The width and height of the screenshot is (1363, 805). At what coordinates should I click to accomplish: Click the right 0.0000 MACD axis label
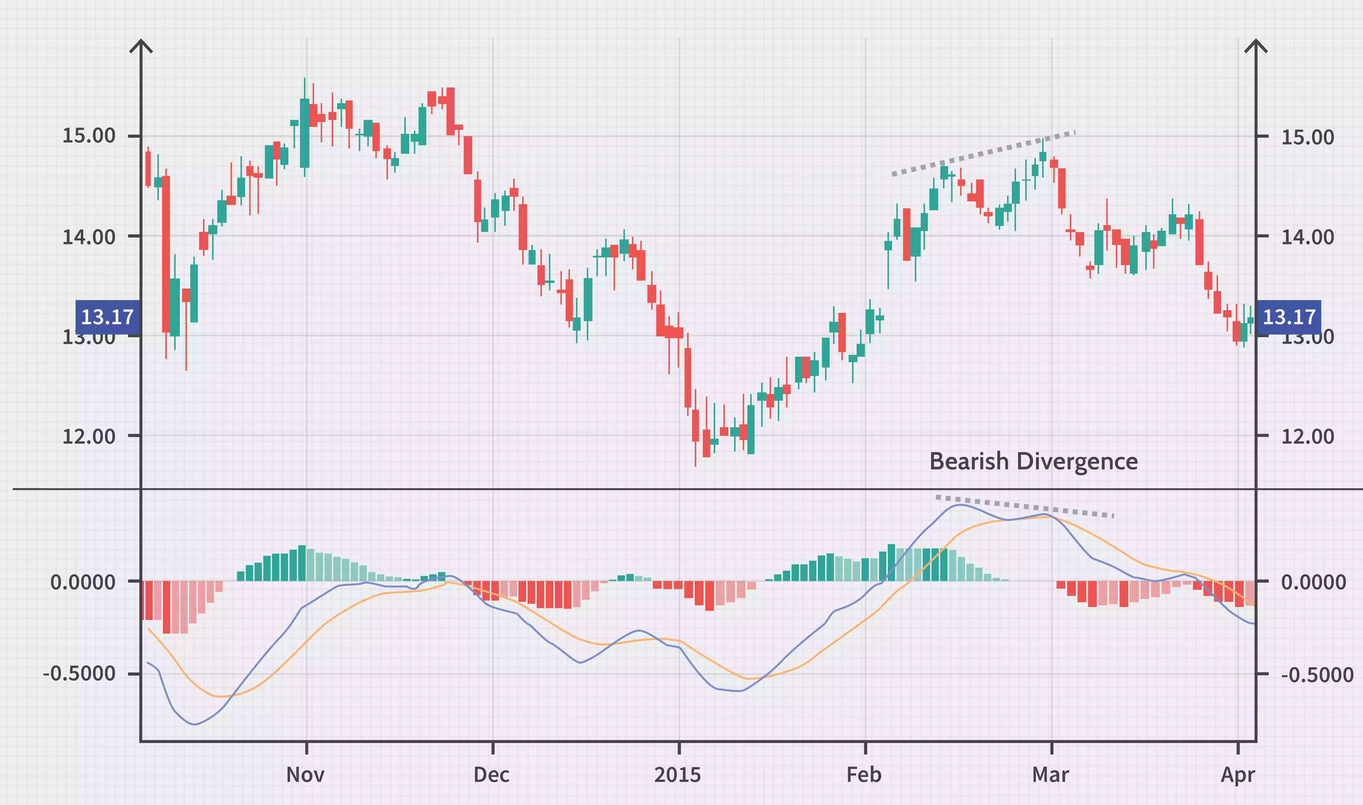(x=1313, y=582)
